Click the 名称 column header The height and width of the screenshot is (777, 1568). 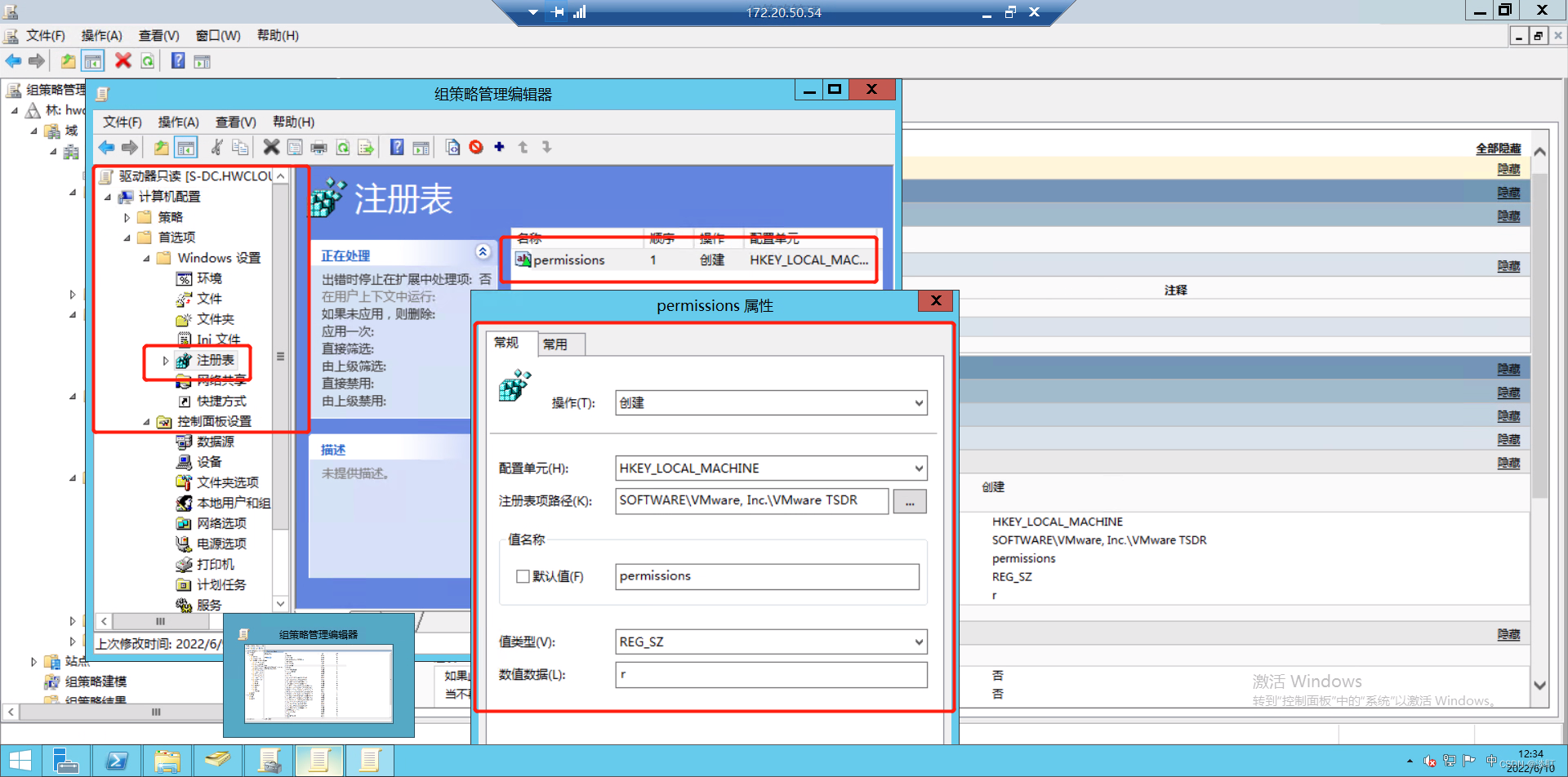click(x=577, y=238)
